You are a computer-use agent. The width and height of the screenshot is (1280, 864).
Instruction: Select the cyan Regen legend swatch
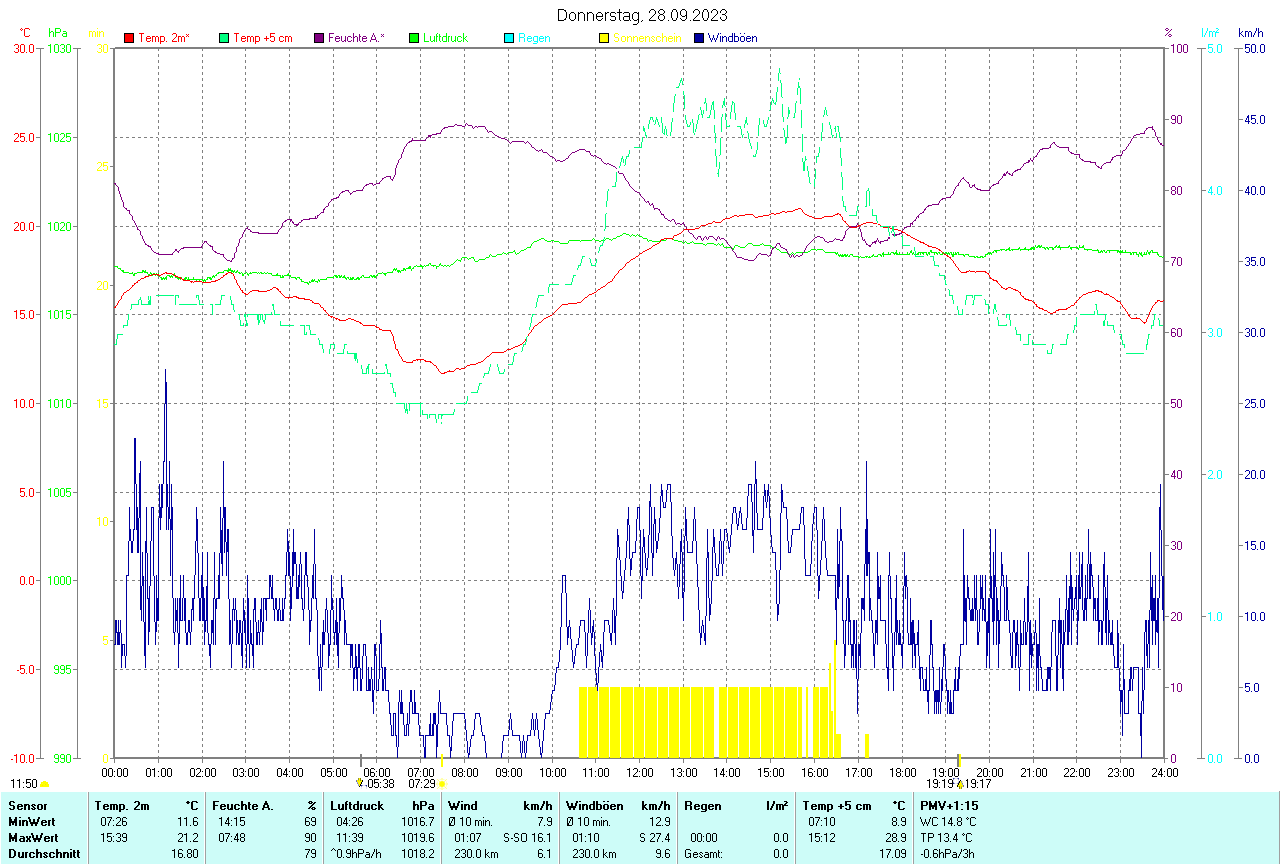(509, 38)
